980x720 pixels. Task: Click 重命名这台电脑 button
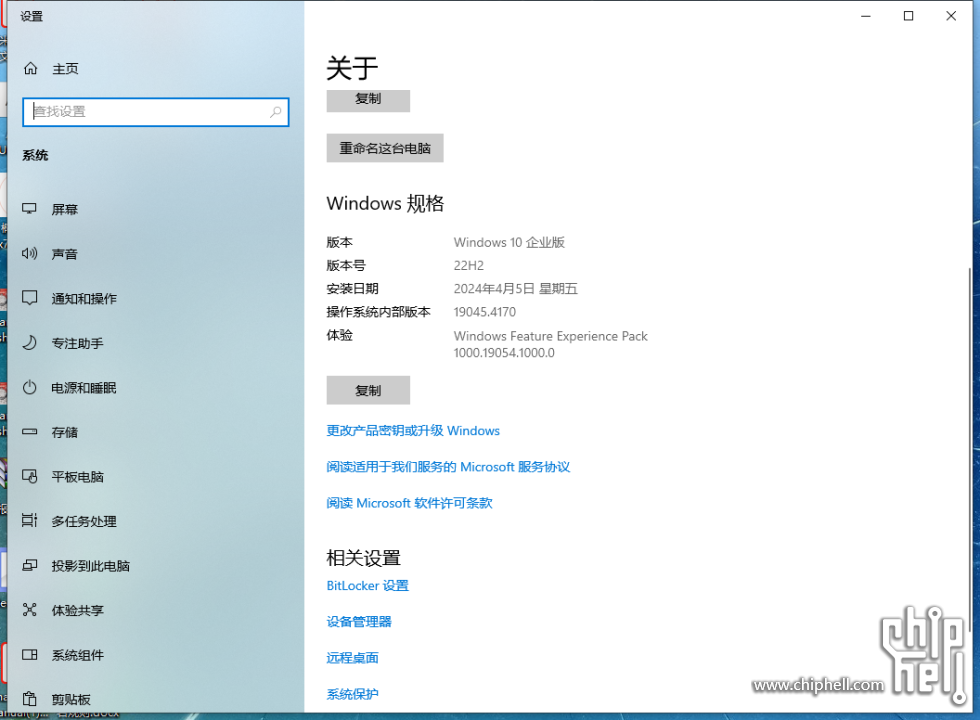coord(384,148)
